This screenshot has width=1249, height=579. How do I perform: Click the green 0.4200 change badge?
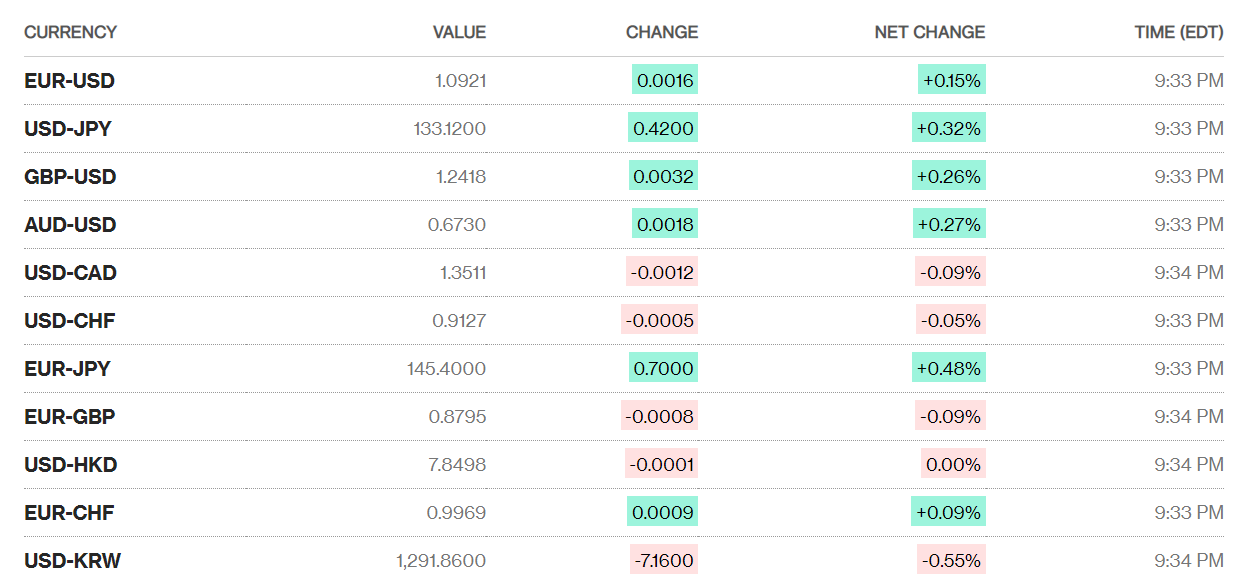click(x=663, y=129)
